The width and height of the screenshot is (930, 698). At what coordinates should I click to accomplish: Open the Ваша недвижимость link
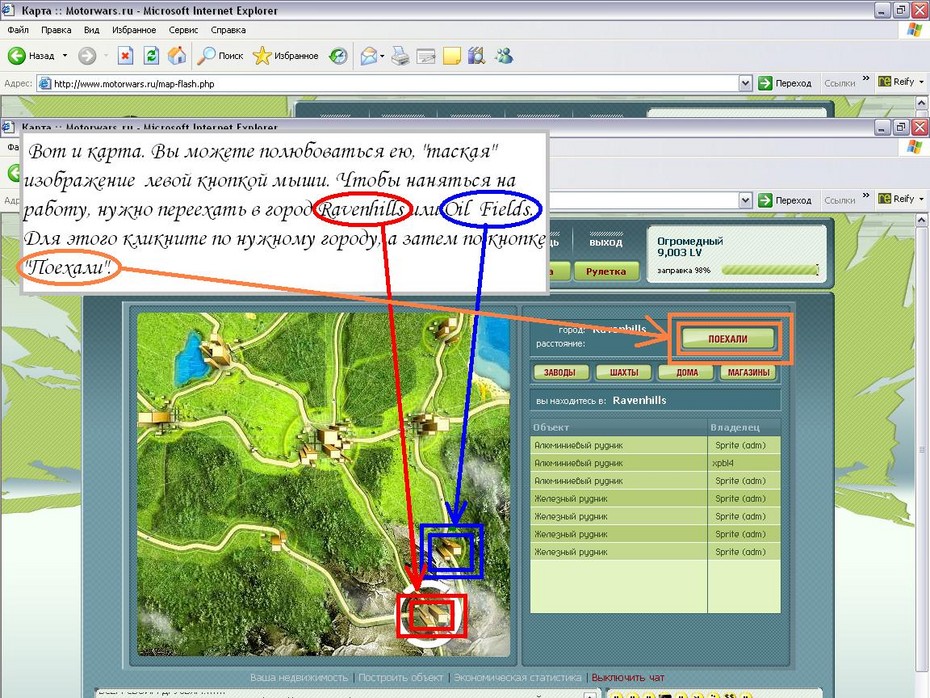click(x=299, y=677)
